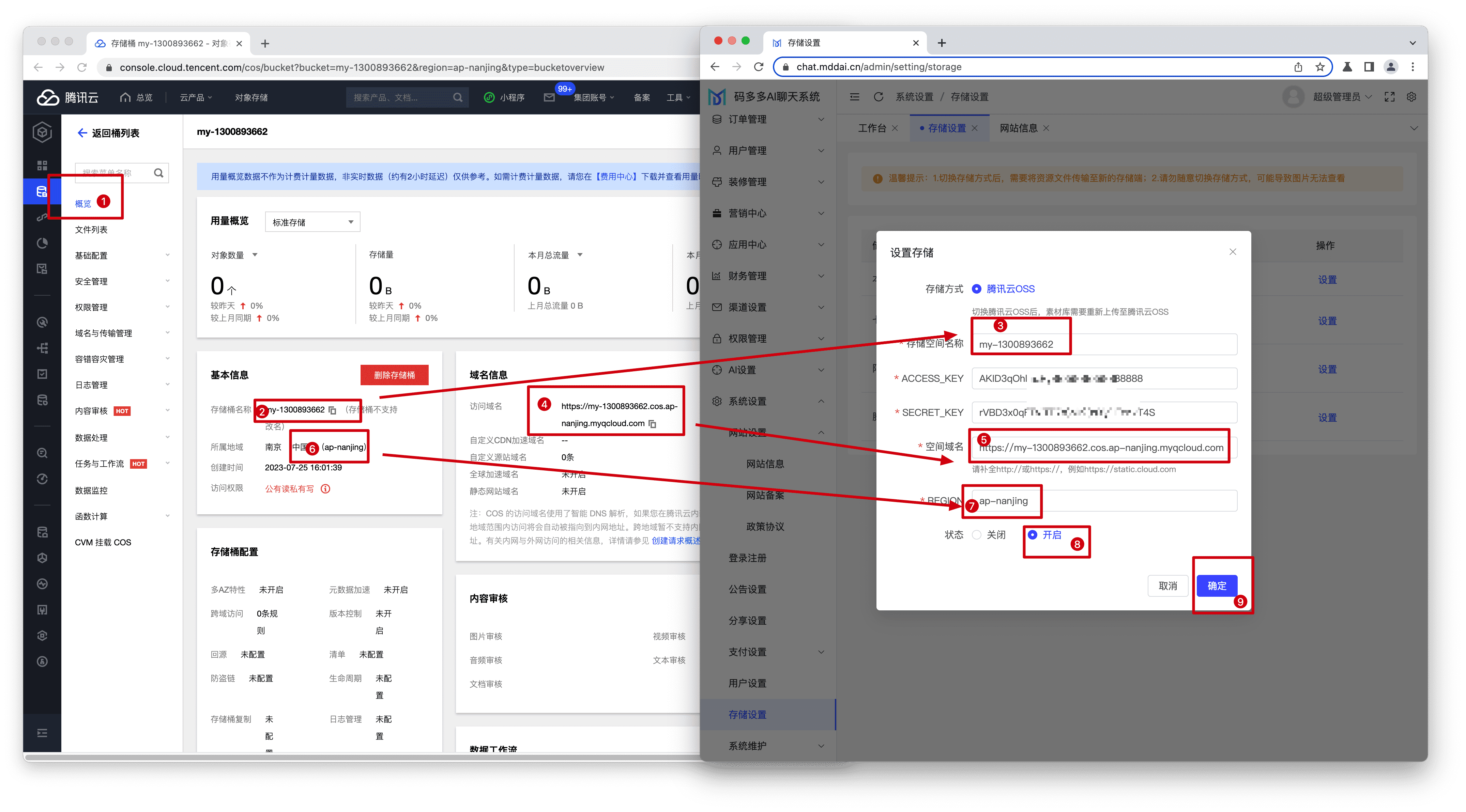Click the side panel icon in browser toolbar
1466x812 pixels.
(1369, 66)
